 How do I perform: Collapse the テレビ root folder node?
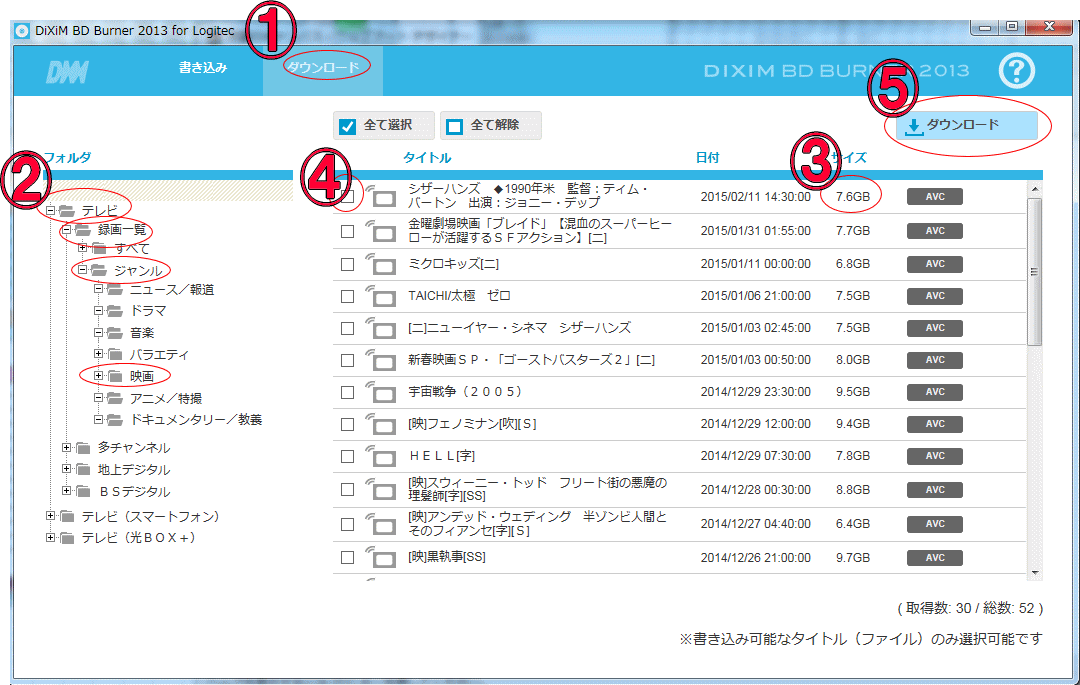(x=50, y=210)
